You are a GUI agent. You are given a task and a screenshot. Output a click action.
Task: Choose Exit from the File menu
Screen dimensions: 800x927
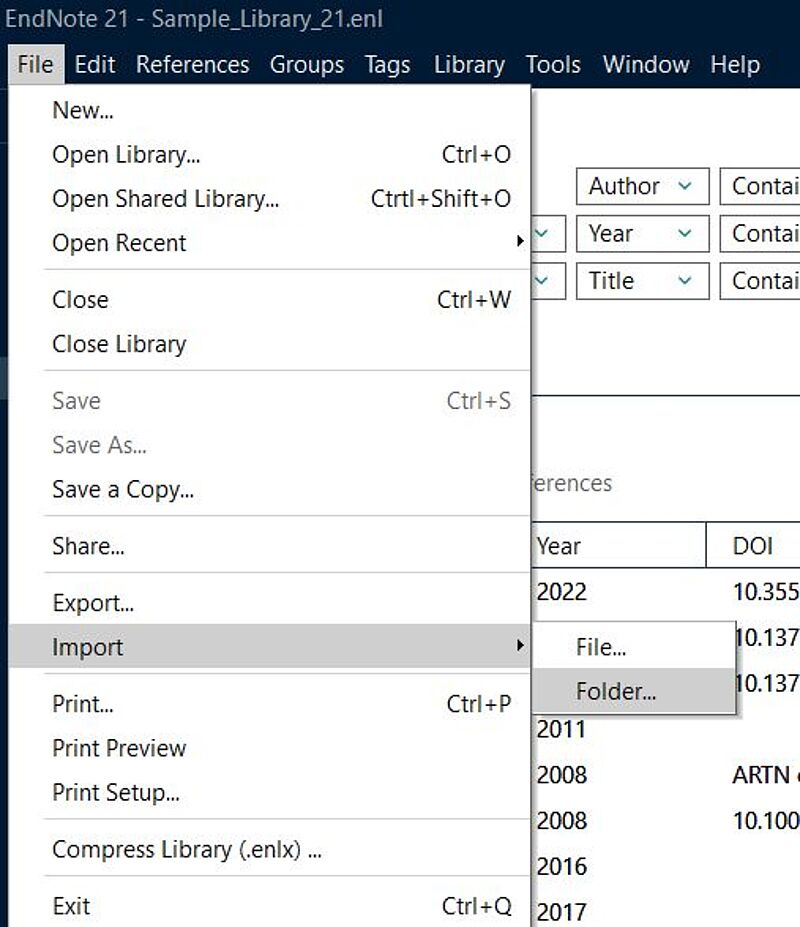269,906
